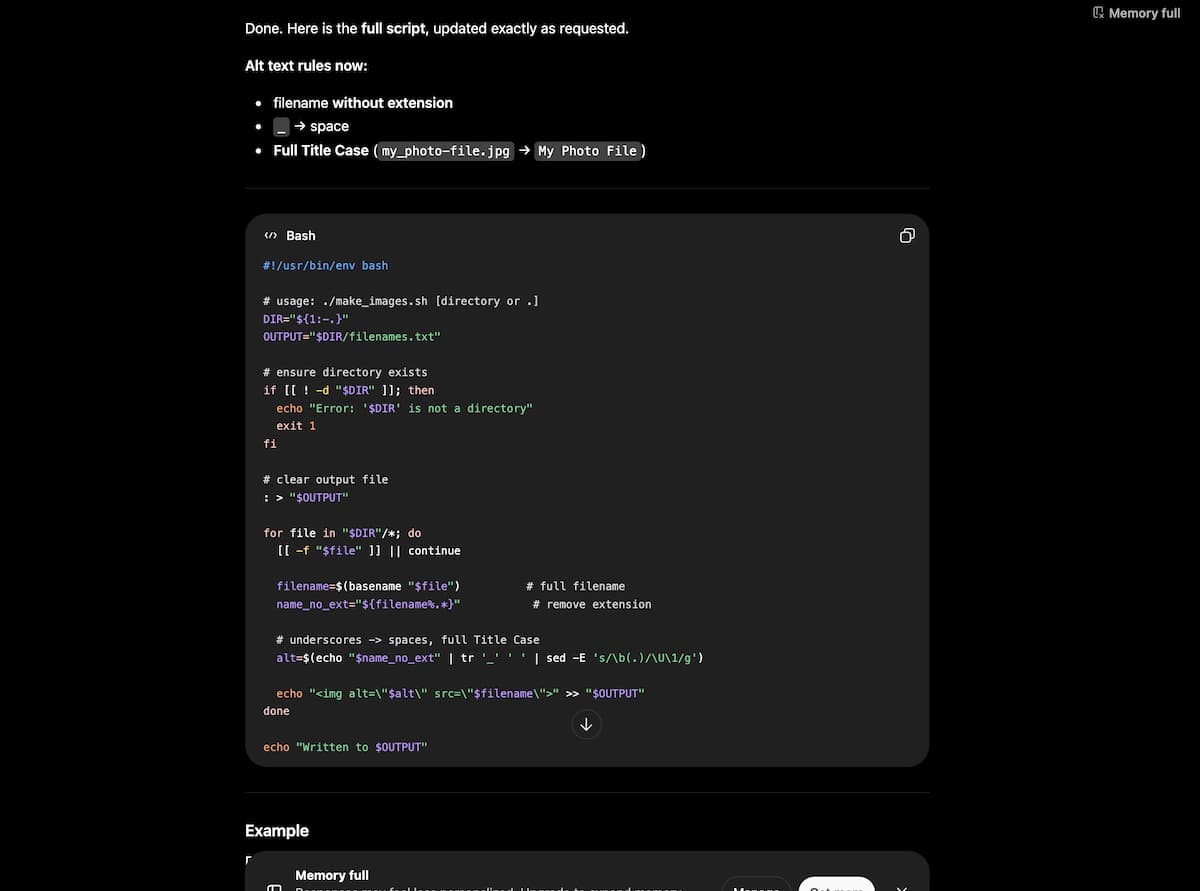The width and height of the screenshot is (1200, 891).
Task: Click the 'Bash' code block label
Action: pos(300,236)
